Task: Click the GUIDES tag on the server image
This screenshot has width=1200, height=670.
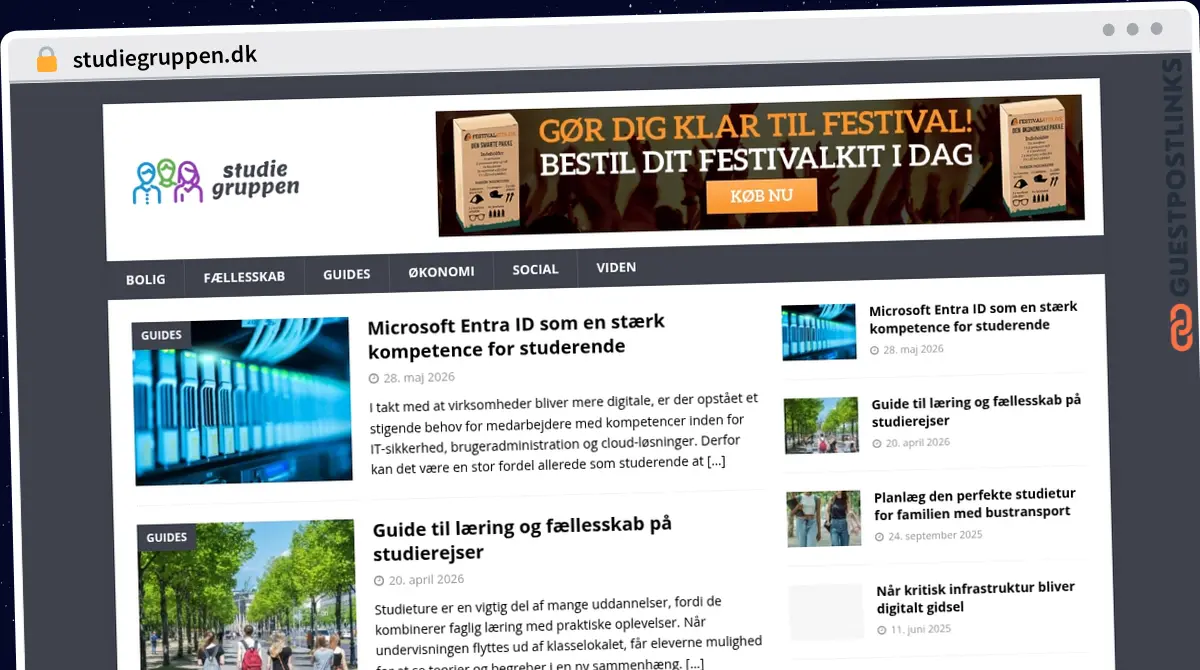Action: pyautogui.click(x=161, y=335)
